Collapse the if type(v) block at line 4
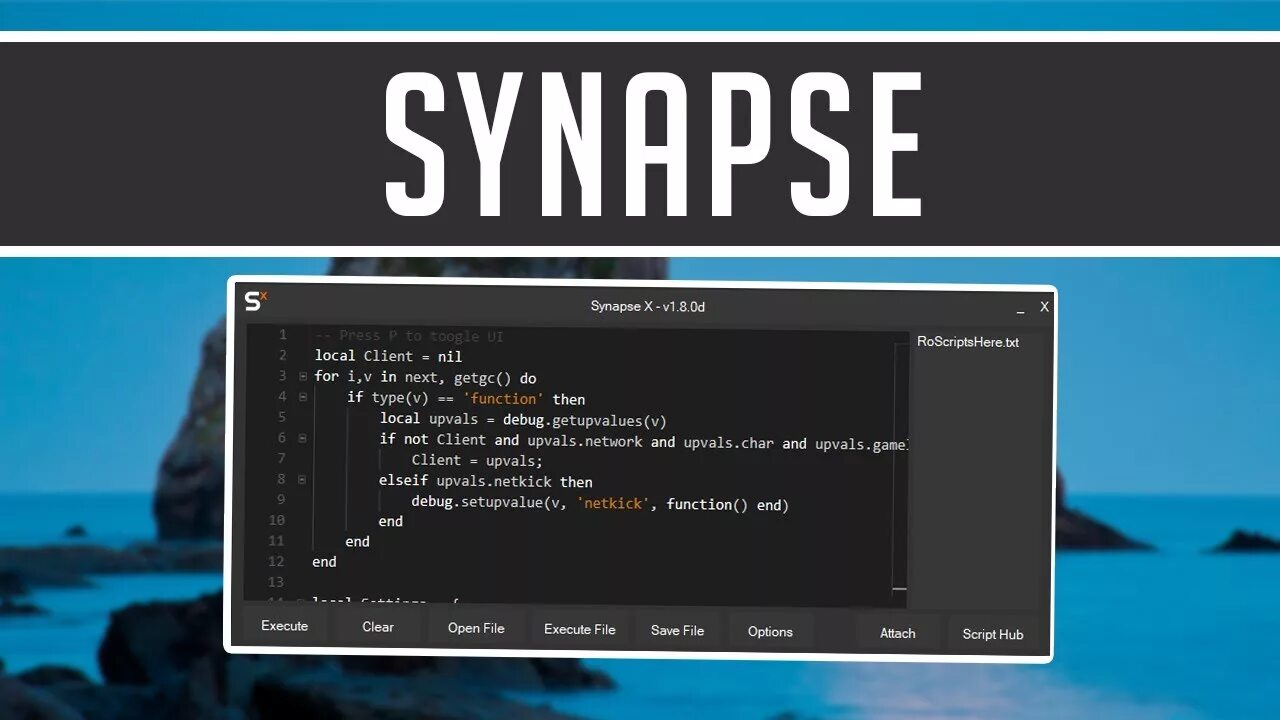Screen dimensions: 1280x720 click(x=303, y=397)
